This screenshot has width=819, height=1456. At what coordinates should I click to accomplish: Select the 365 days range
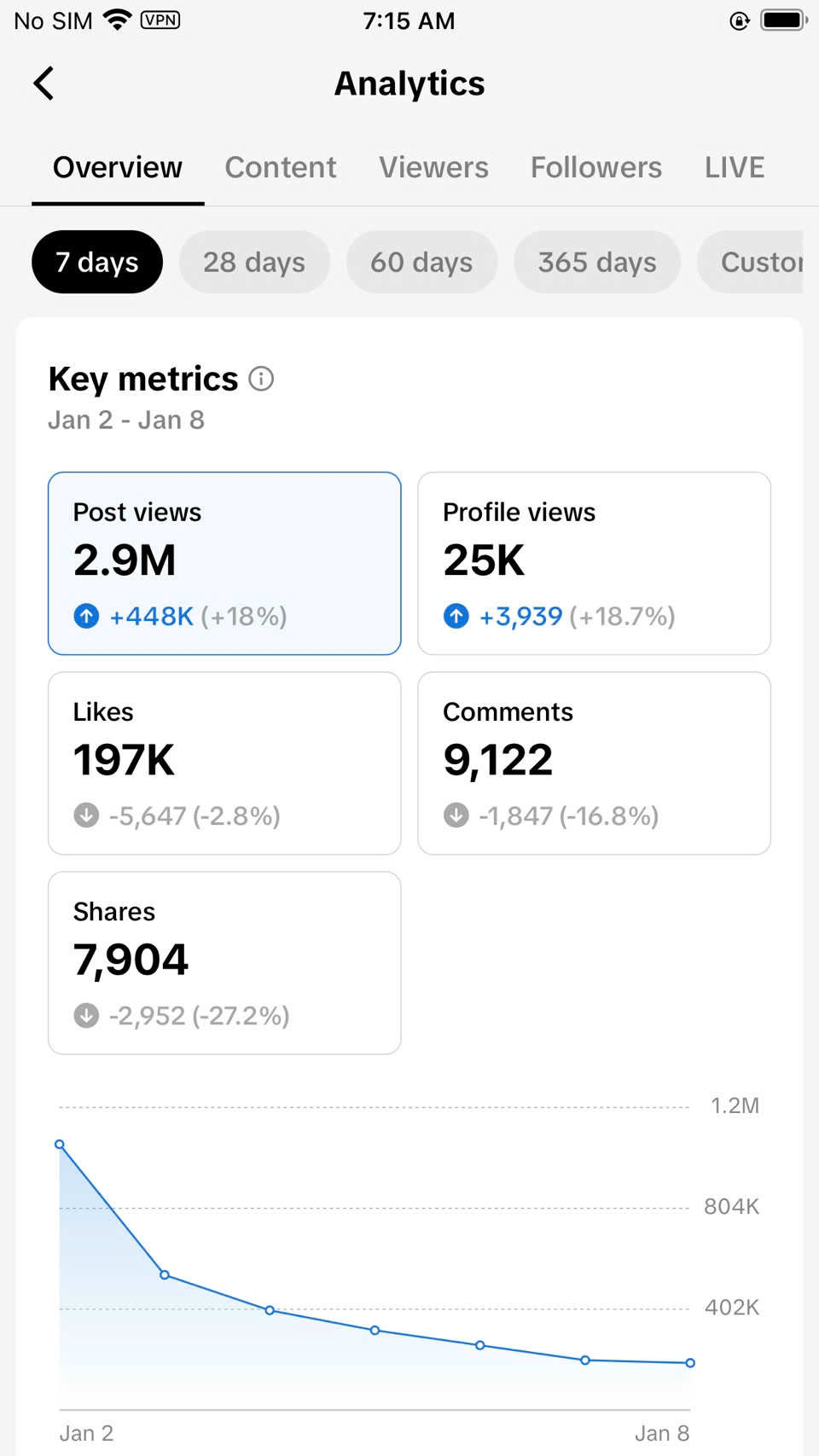tap(597, 262)
